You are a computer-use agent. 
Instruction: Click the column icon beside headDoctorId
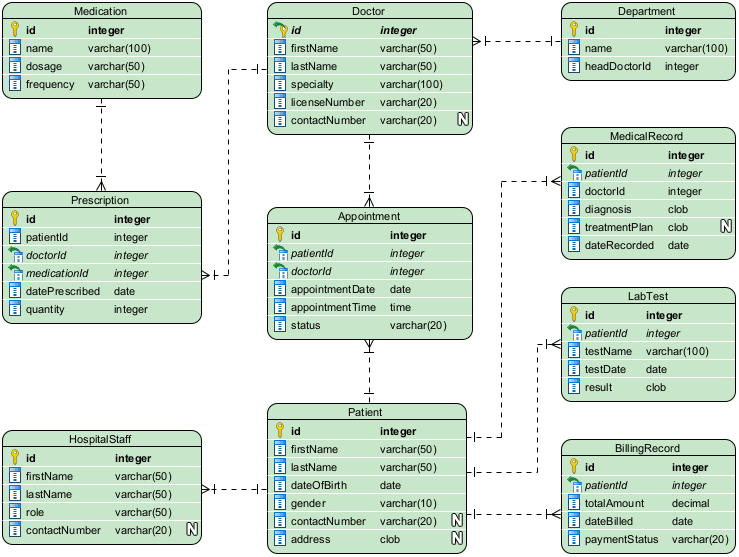click(x=575, y=66)
